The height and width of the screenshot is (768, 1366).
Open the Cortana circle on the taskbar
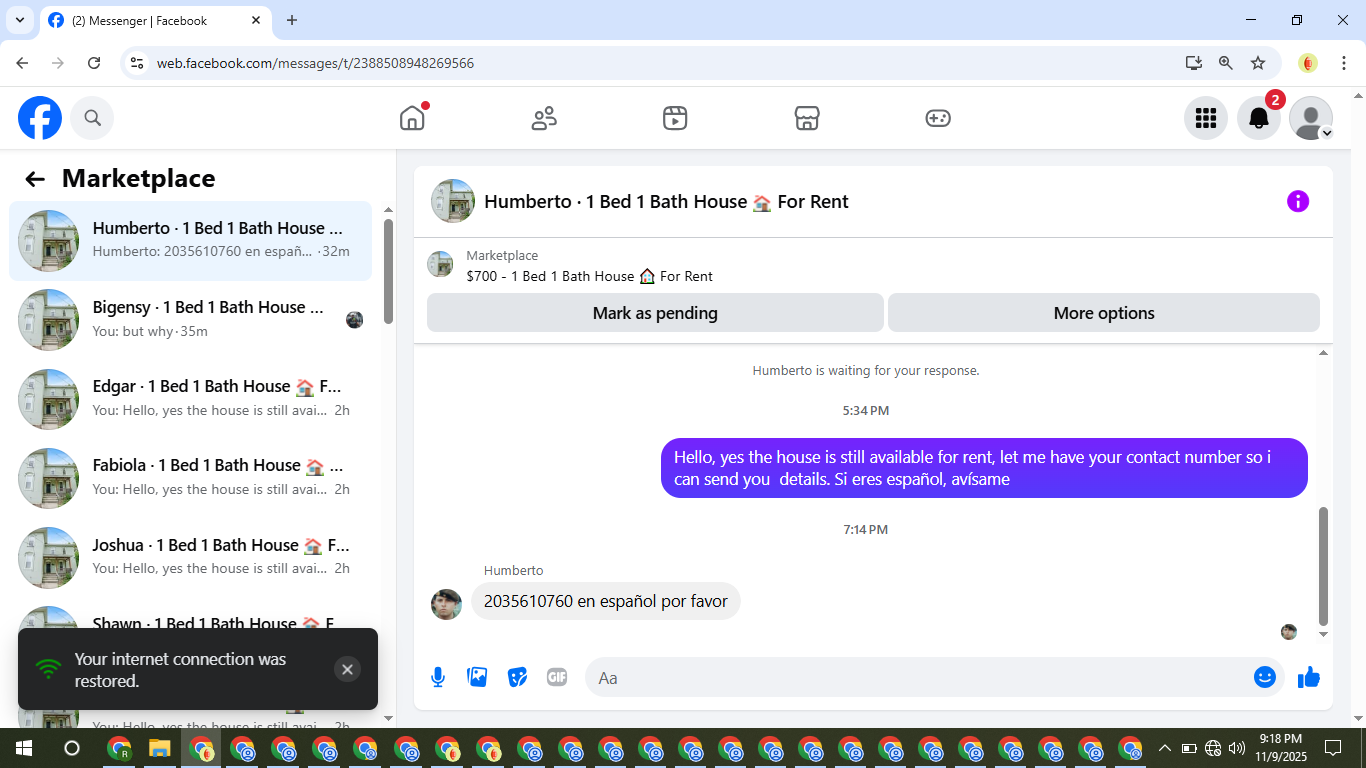pos(72,748)
